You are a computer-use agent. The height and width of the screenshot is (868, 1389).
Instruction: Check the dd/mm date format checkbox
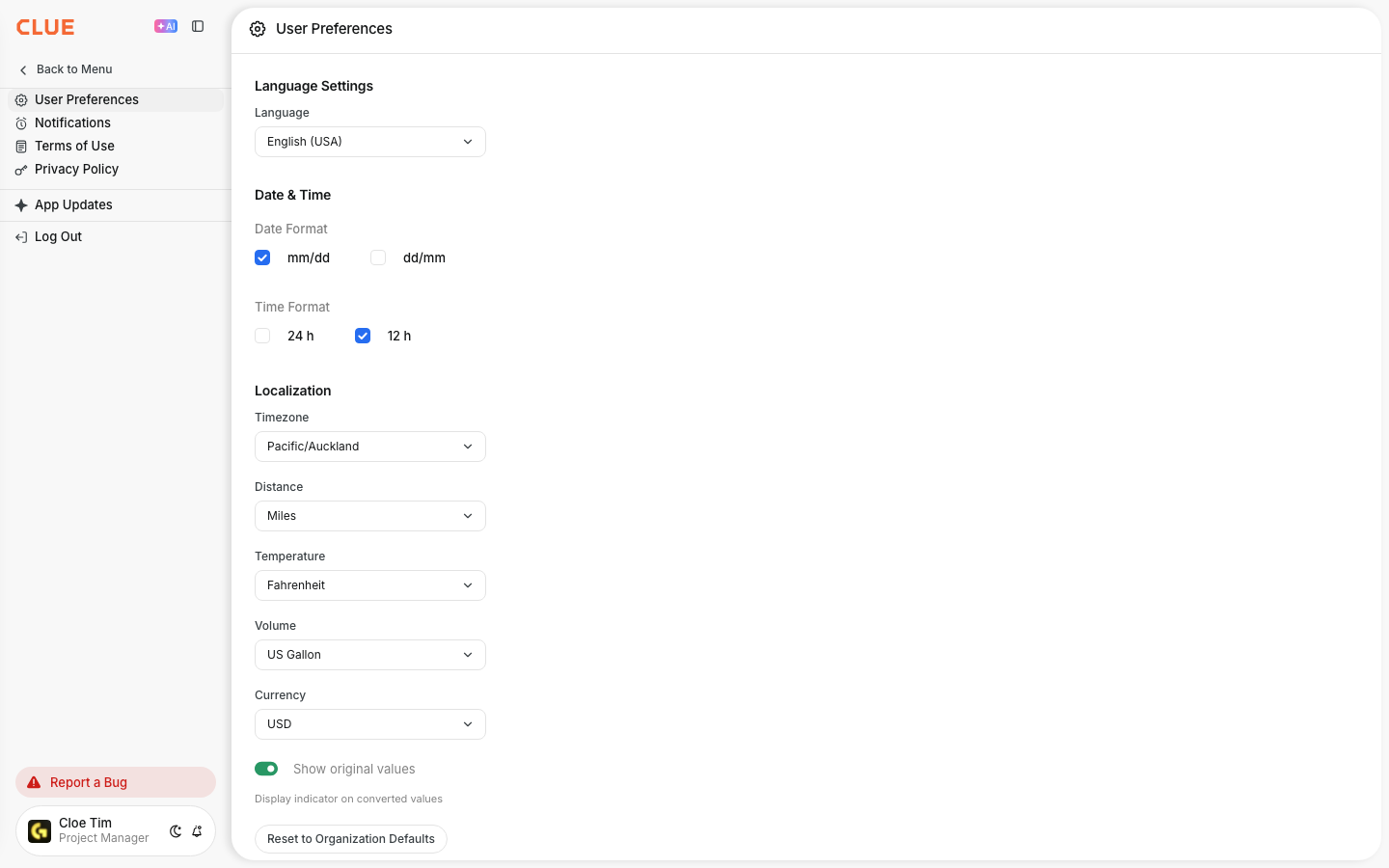378,258
